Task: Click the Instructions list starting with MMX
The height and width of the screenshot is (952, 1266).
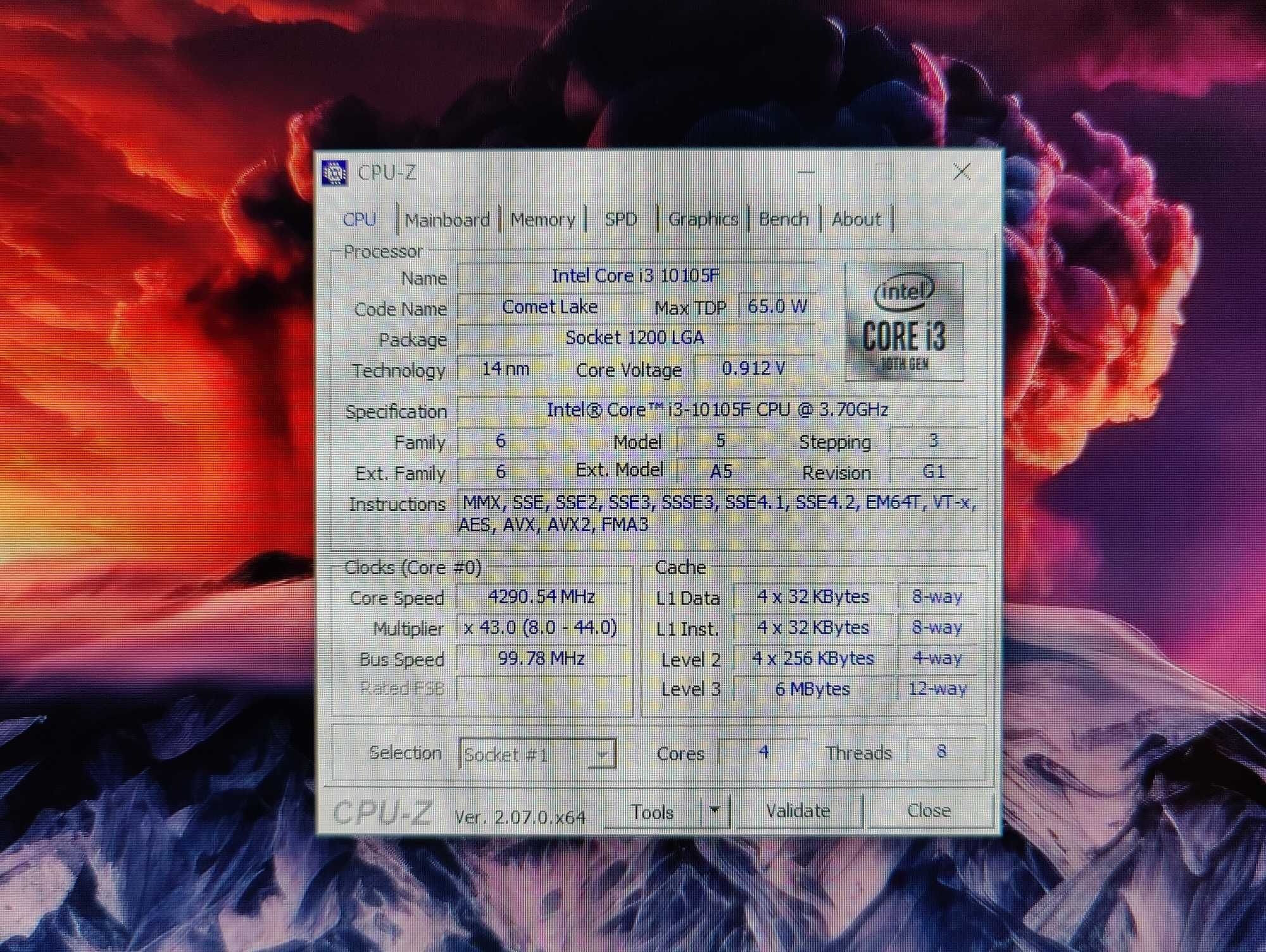Action: [718, 513]
